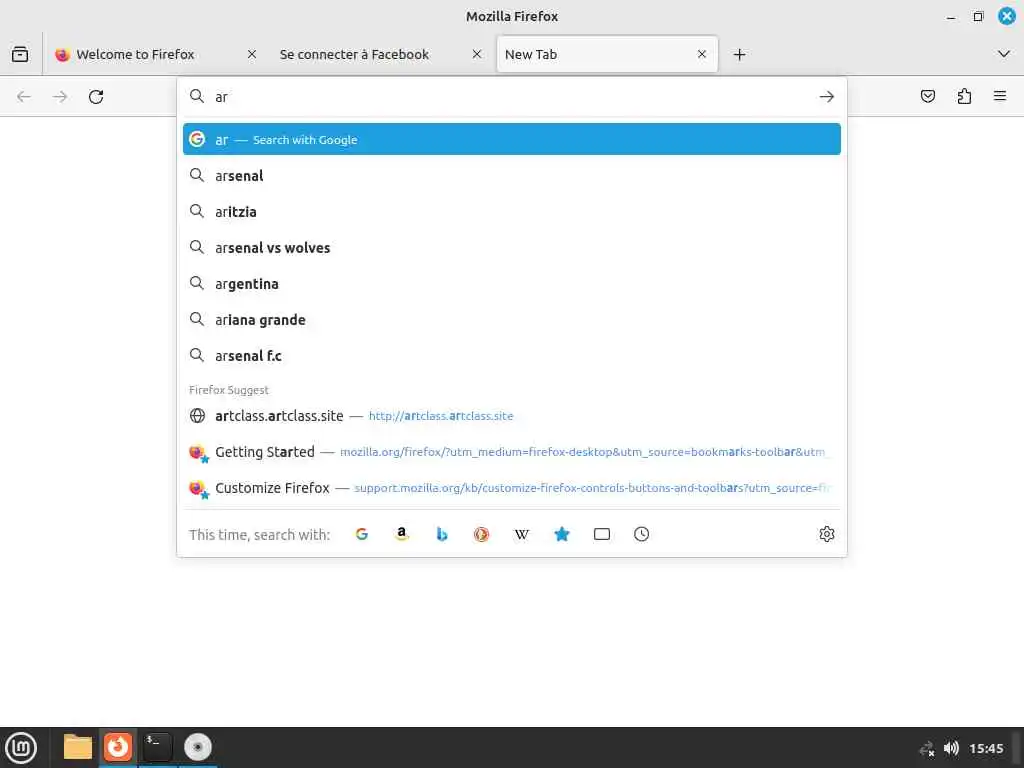Image resolution: width=1024 pixels, height=768 pixels.
Task: Open Firefox View from tab bar icon
Action: (x=20, y=54)
